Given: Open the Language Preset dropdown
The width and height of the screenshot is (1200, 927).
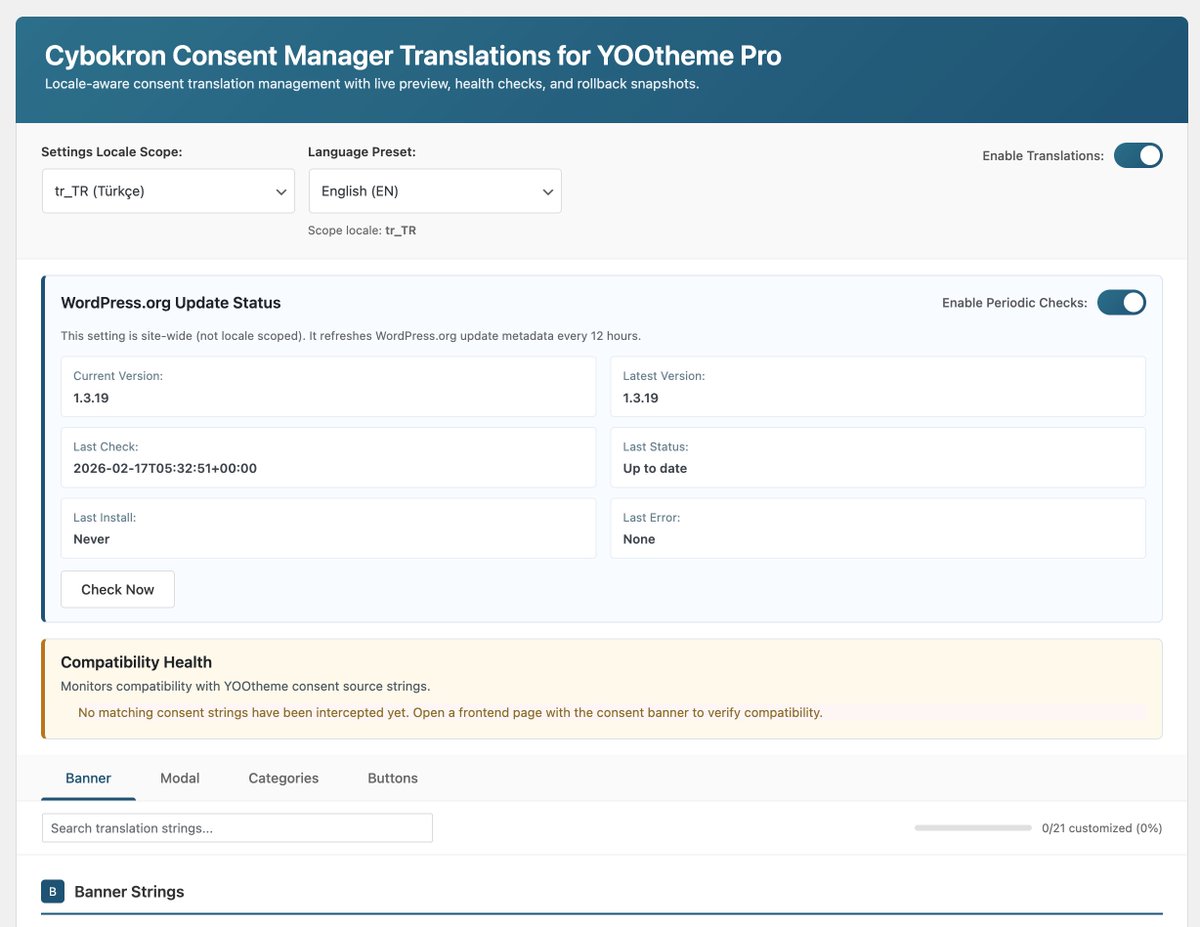Looking at the screenshot, I should point(435,191).
